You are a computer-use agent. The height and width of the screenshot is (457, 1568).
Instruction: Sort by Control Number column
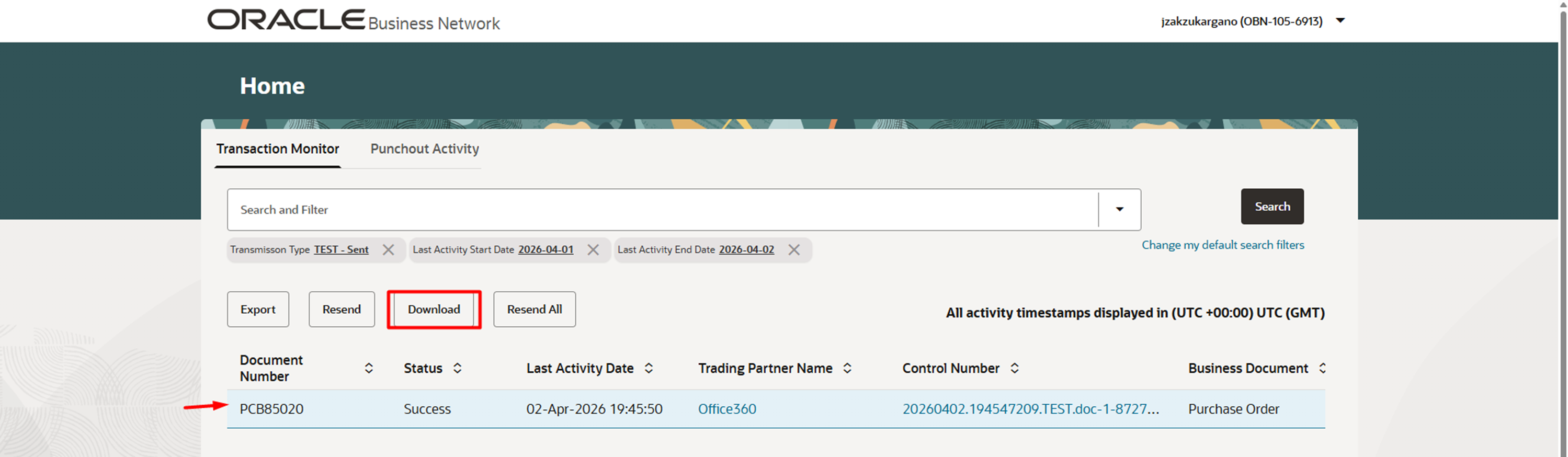click(1015, 368)
